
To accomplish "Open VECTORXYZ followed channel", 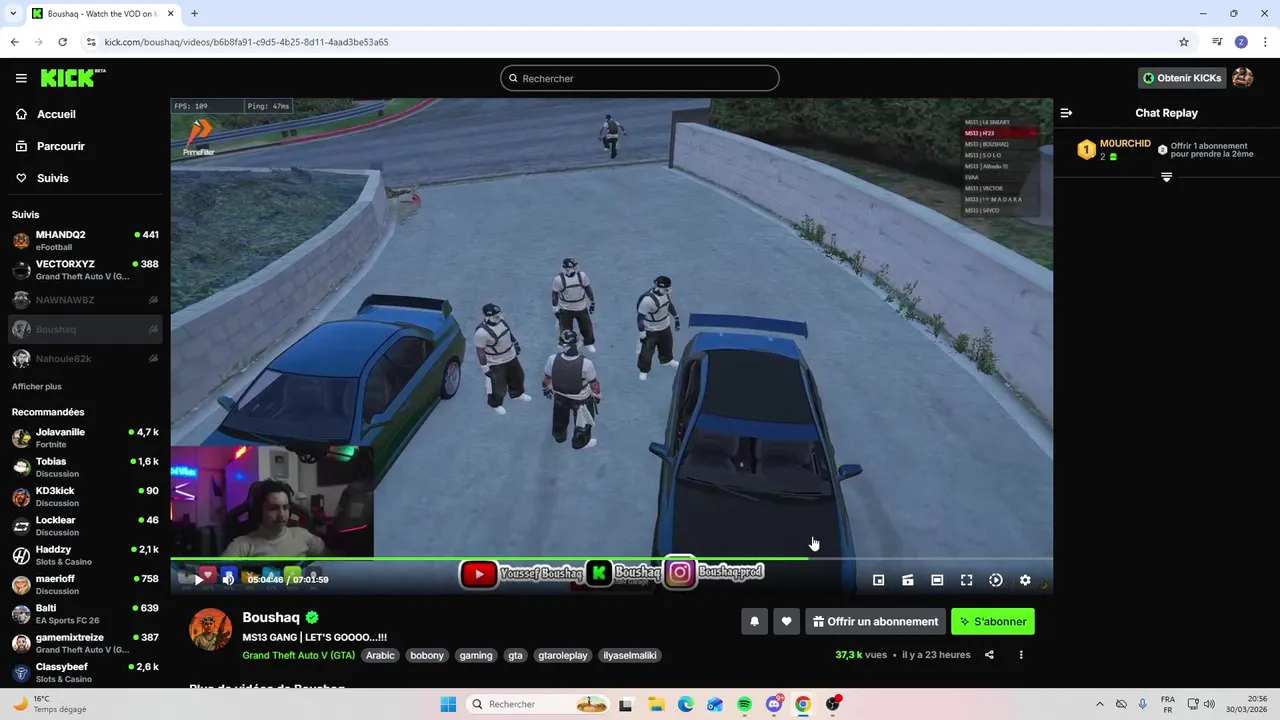I will [x=85, y=270].
